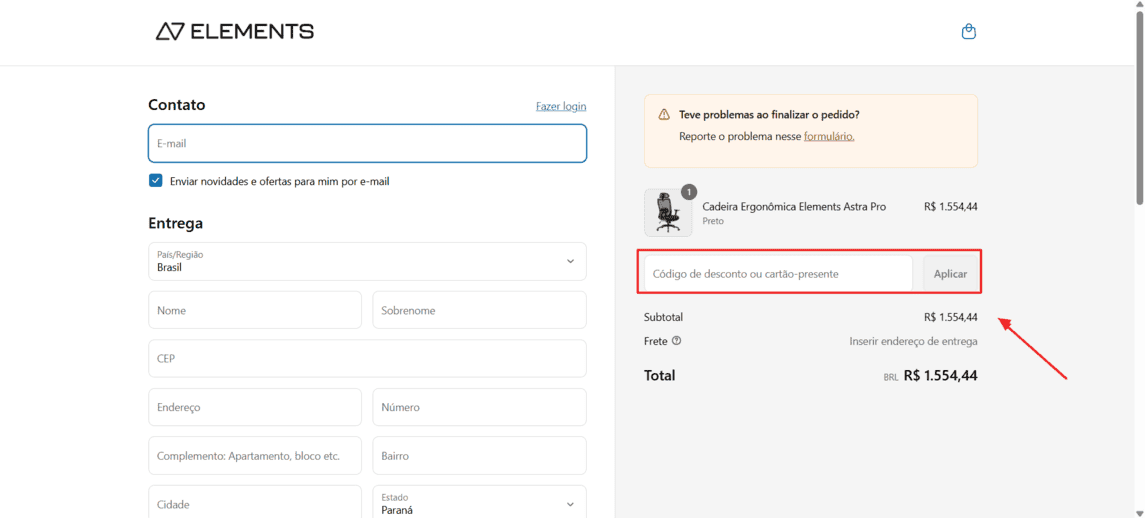Click the 'Entrega' section heading
Screen dimensions: 1145x518
click(175, 223)
